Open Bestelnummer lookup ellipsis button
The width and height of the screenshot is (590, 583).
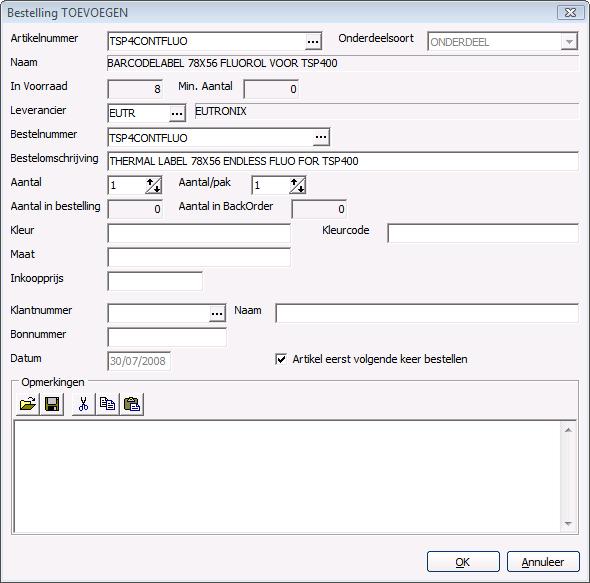point(321,137)
